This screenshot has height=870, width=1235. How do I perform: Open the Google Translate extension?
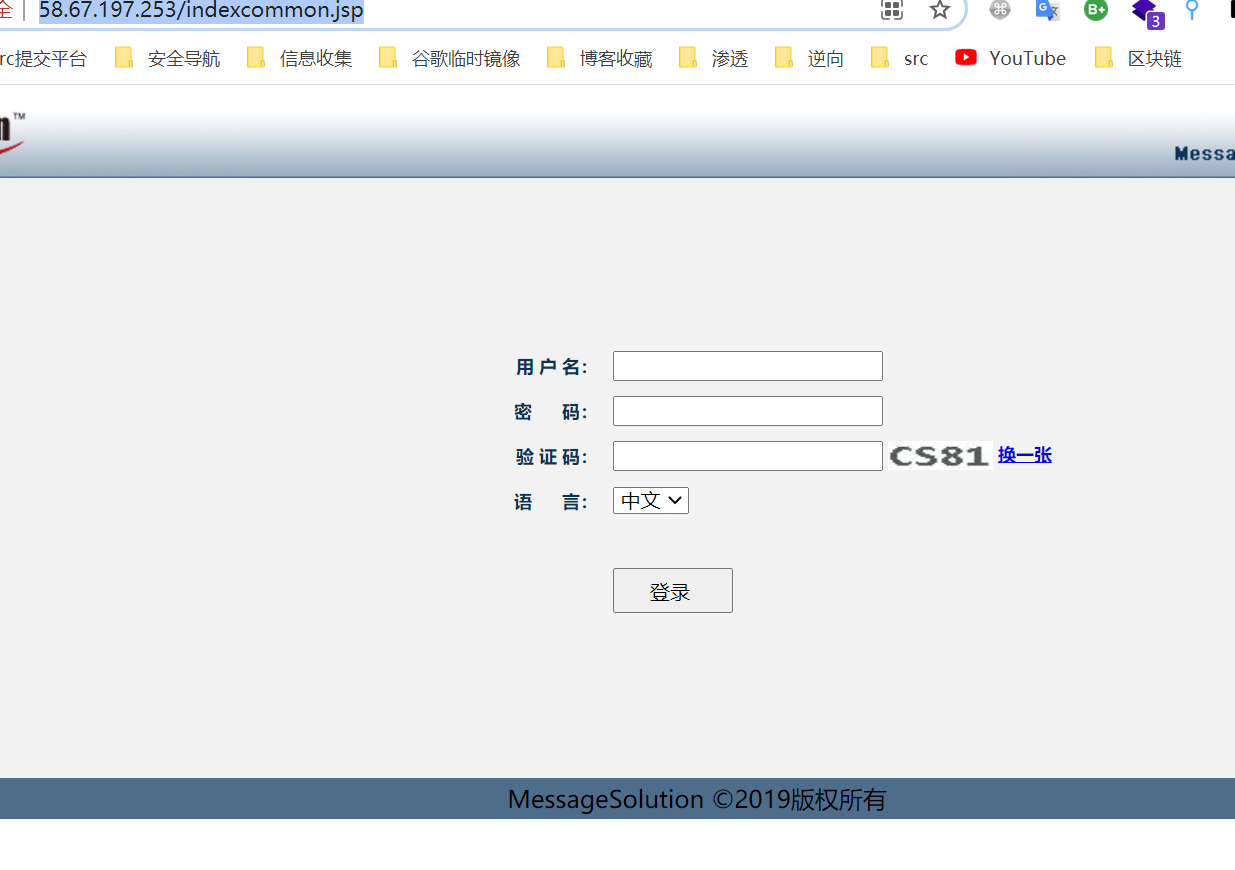click(x=1047, y=10)
